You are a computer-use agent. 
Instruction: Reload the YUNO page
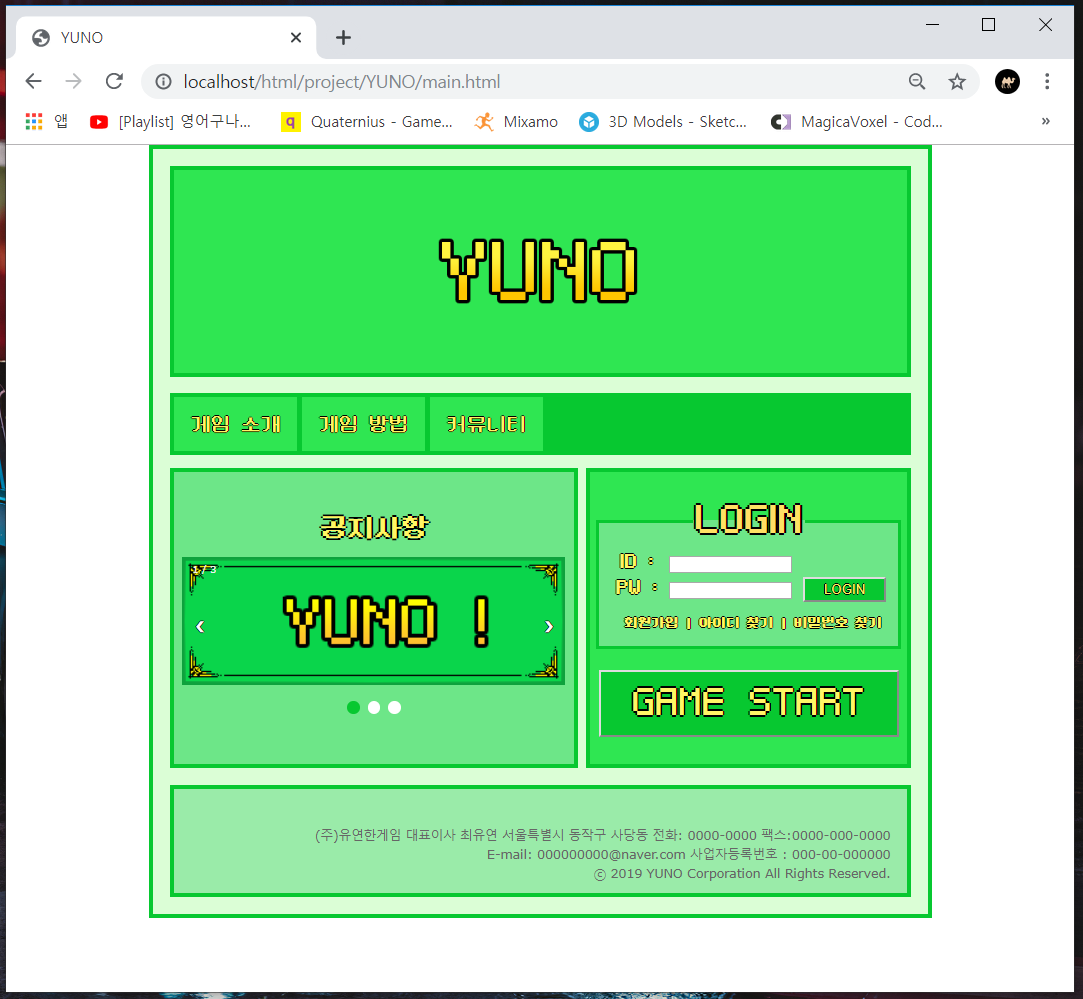113,81
